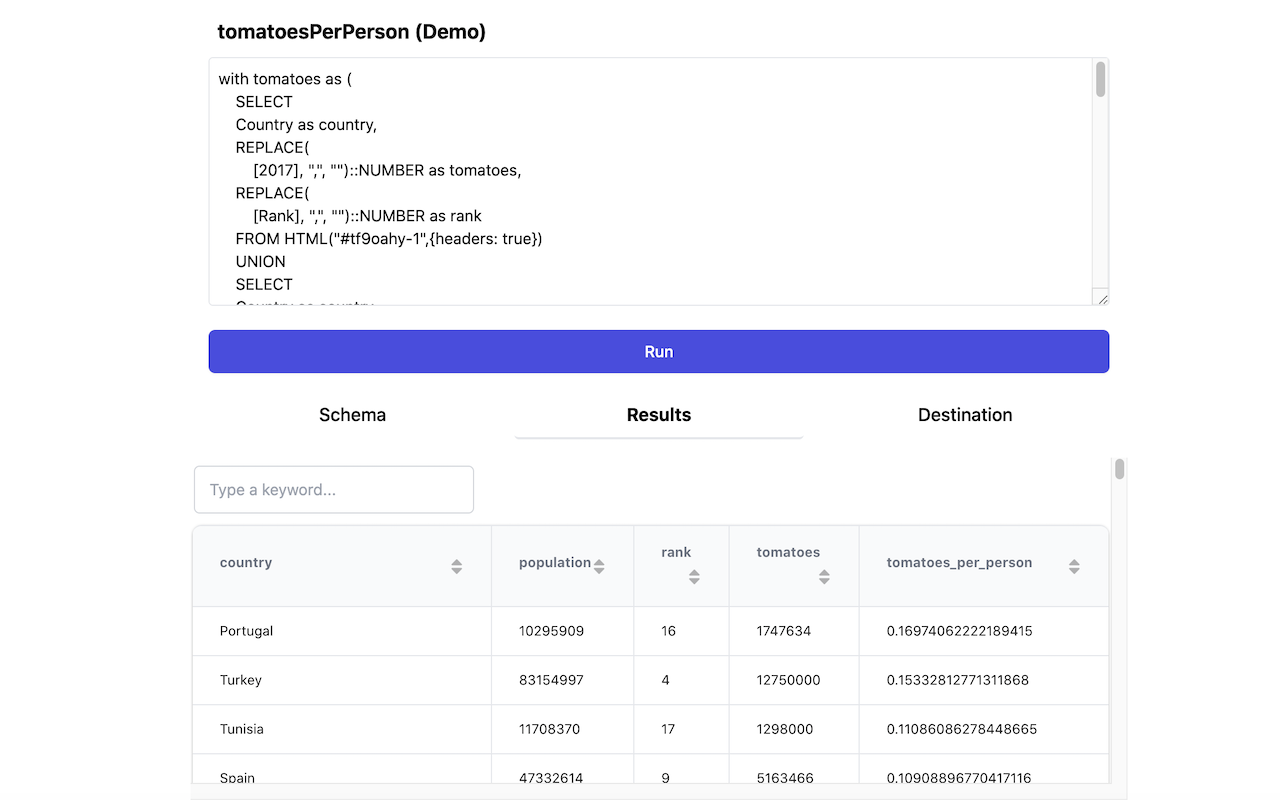
Task: Select Portugal's tomatoes value 1747634
Action: pyautogui.click(x=784, y=631)
